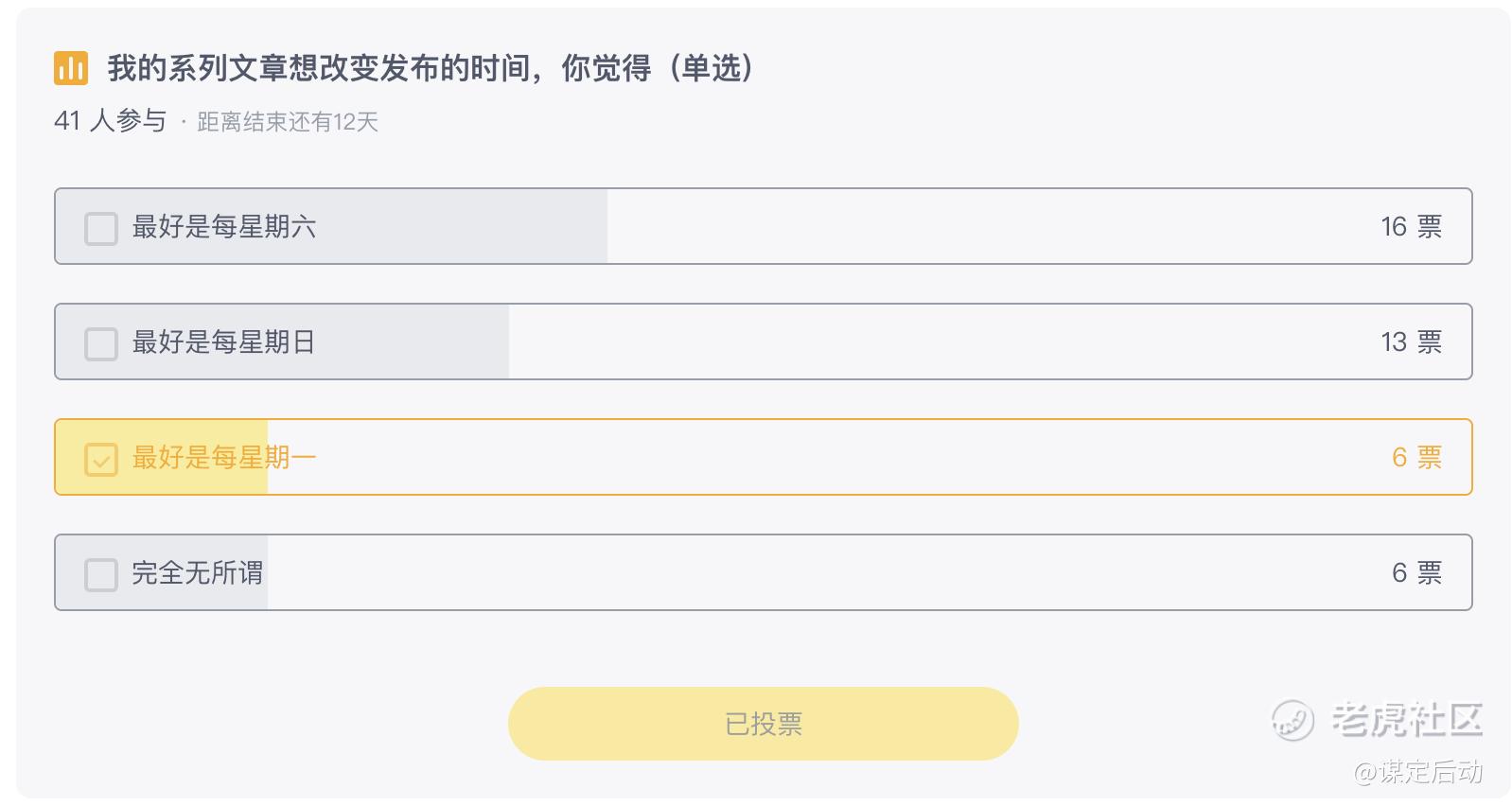Click the 16 票 vote count
Viewport: 1512px width, 806px height.
point(1411,227)
